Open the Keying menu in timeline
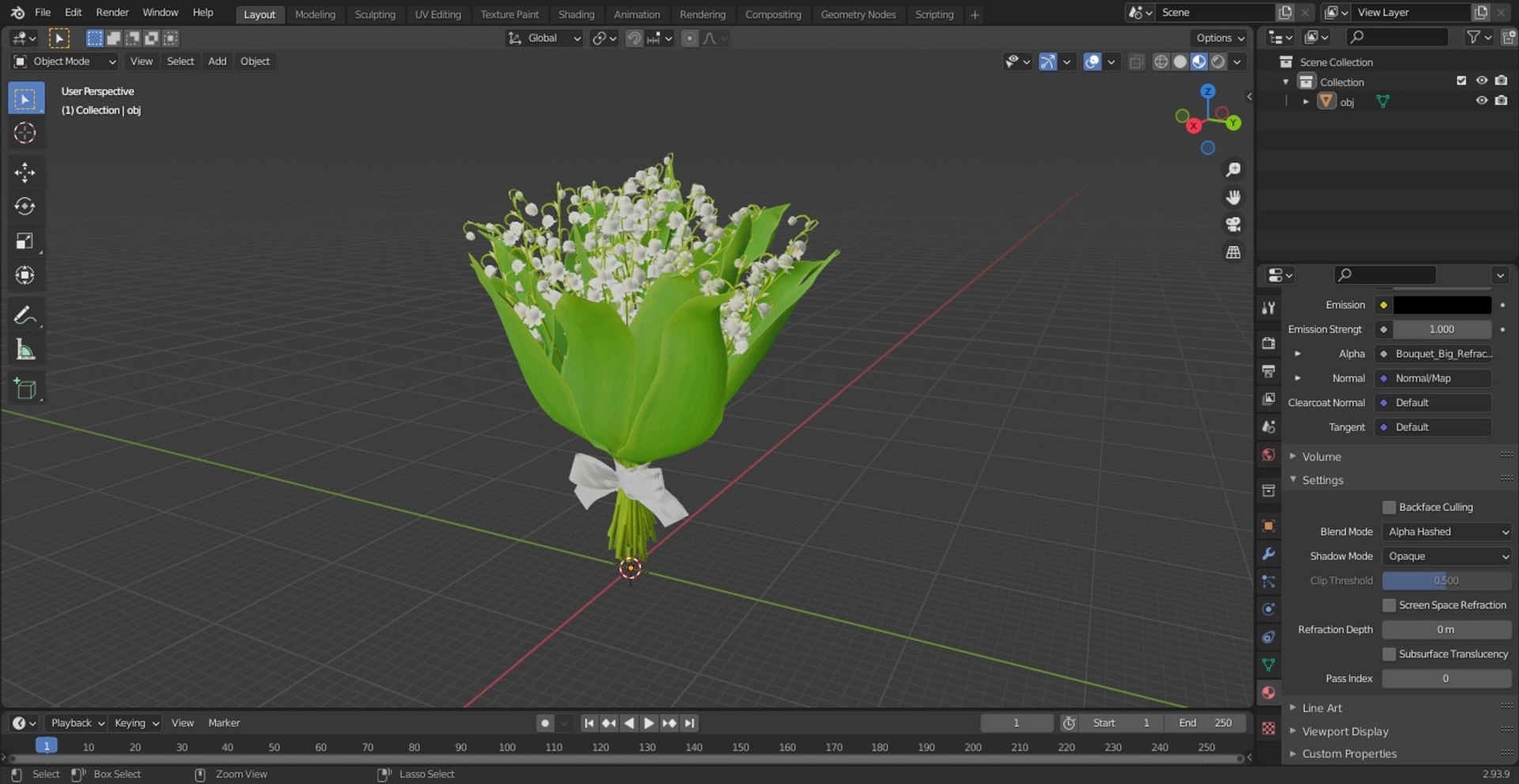The height and width of the screenshot is (784, 1519). 135,723
